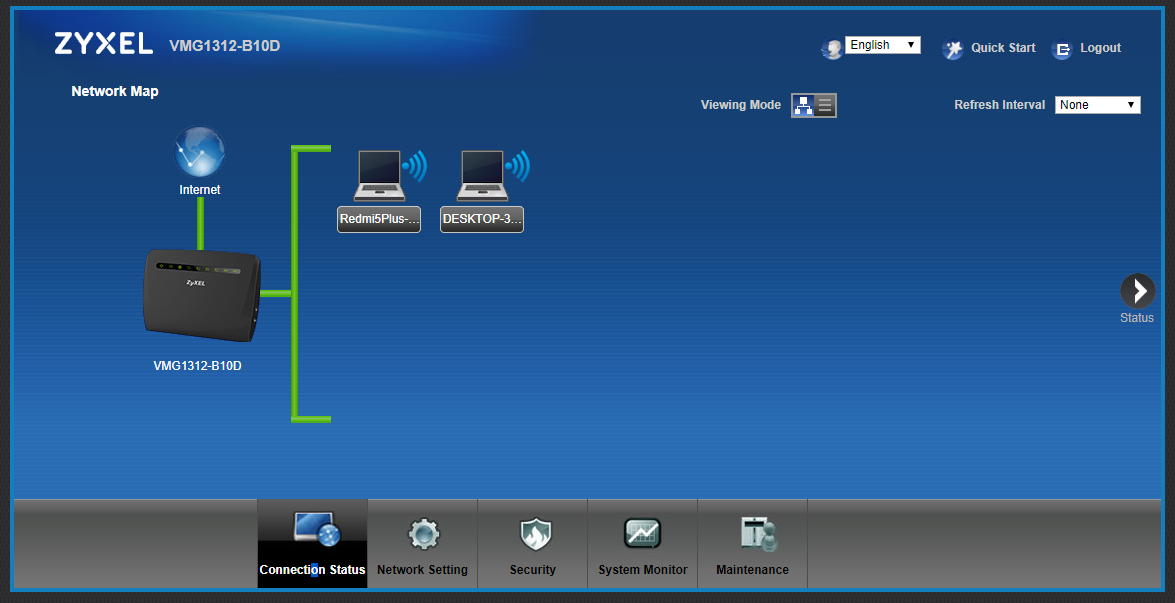Click the Network Setting gear icon
Image resolution: width=1175 pixels, height=603 pixels.
point(423,534)
